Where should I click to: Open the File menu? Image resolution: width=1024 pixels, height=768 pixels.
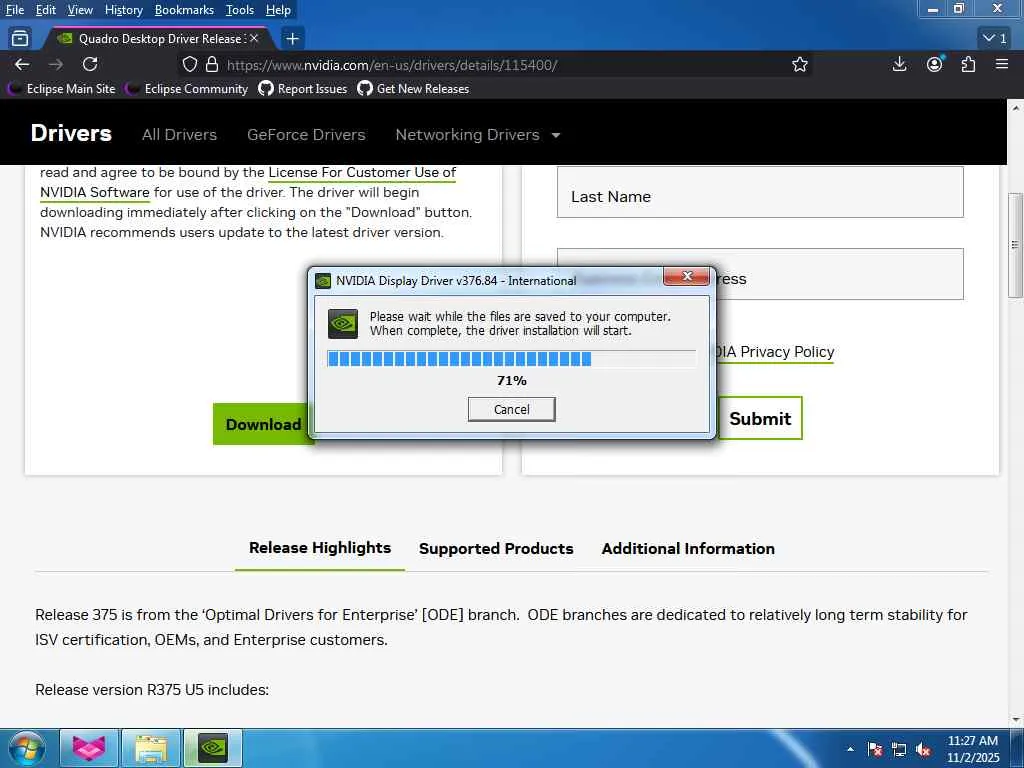click(14, 10)
